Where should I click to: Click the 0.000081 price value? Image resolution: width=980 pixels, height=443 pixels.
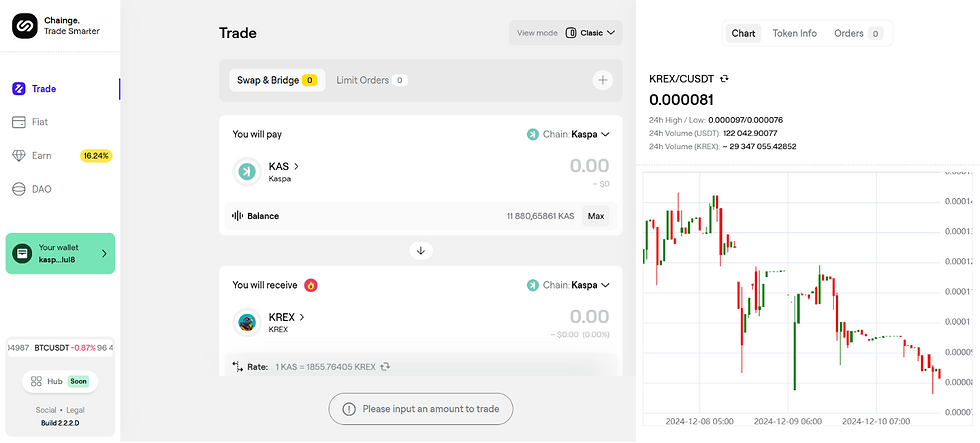(x=682, y=99)
